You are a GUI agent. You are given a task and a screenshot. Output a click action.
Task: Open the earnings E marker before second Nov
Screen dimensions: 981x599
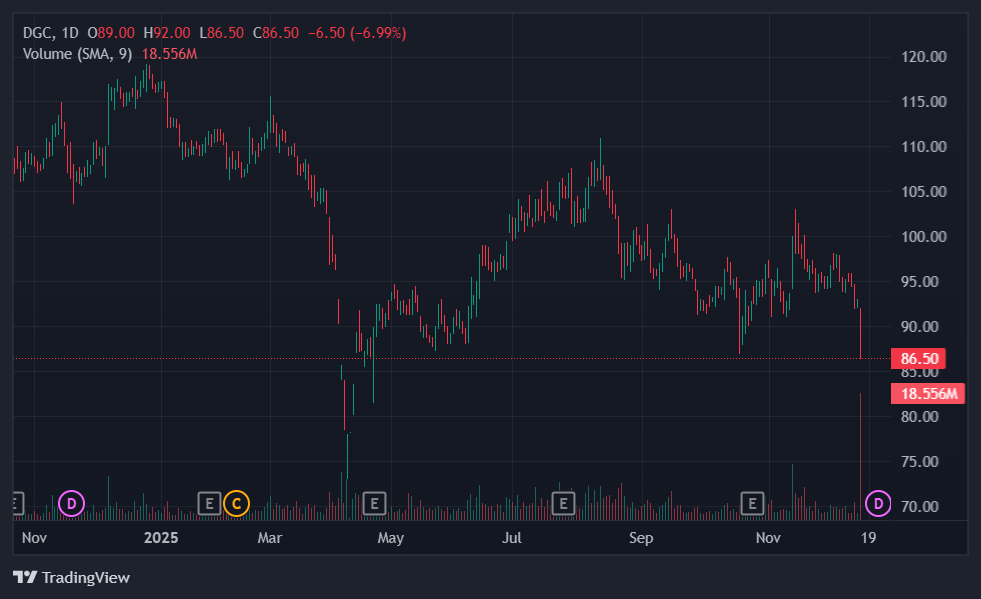(752, 502)
